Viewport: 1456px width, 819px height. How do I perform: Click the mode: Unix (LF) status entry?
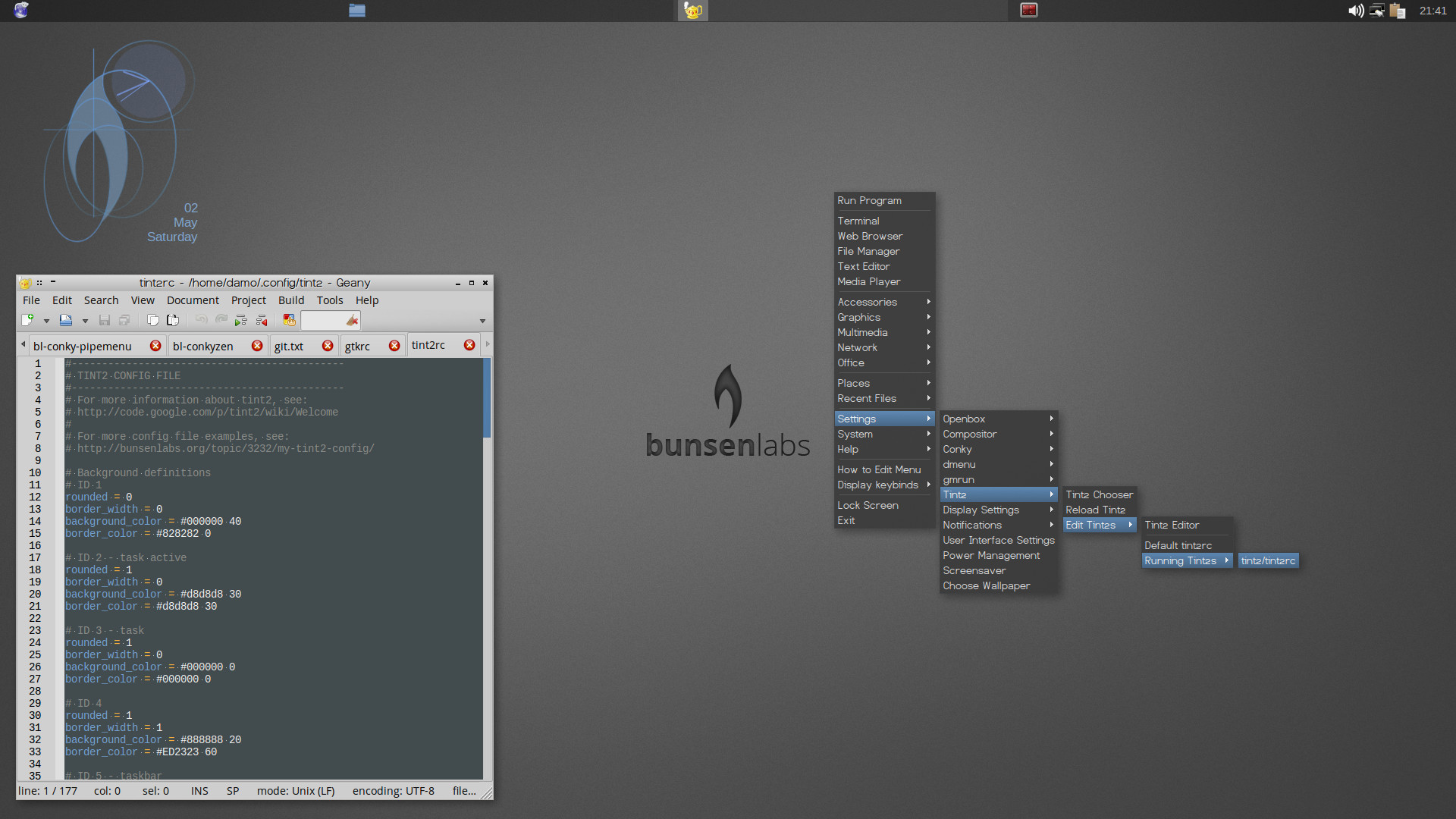point(296,791)
